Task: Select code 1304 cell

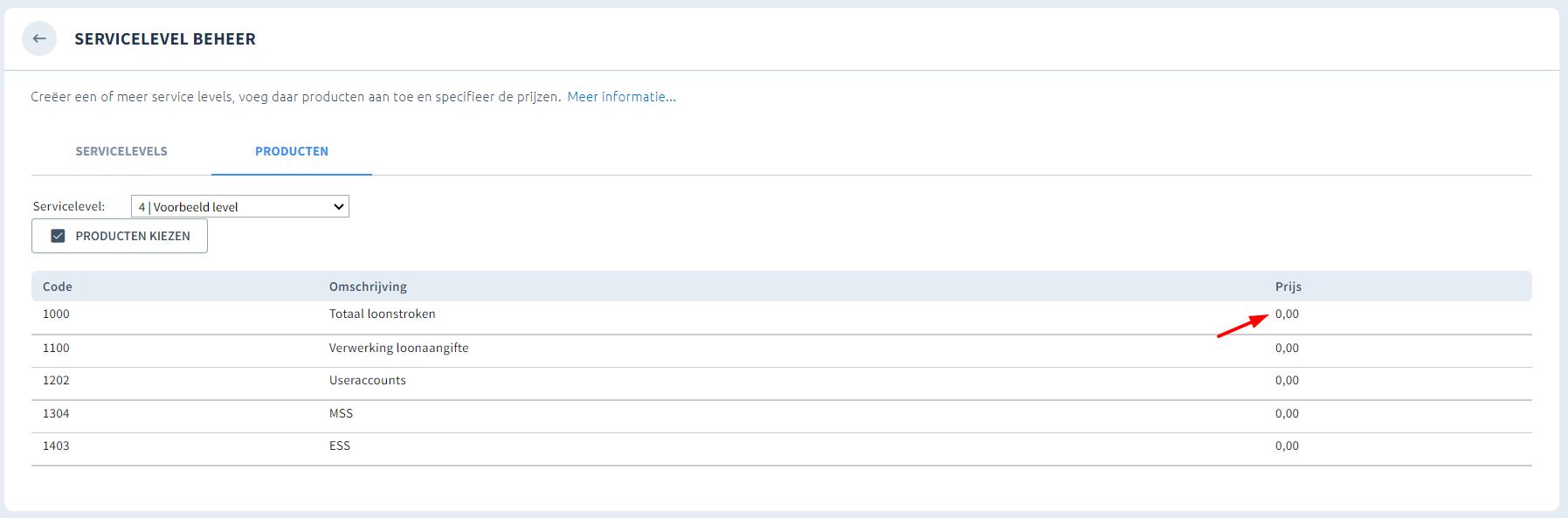Action: [56, 413]
